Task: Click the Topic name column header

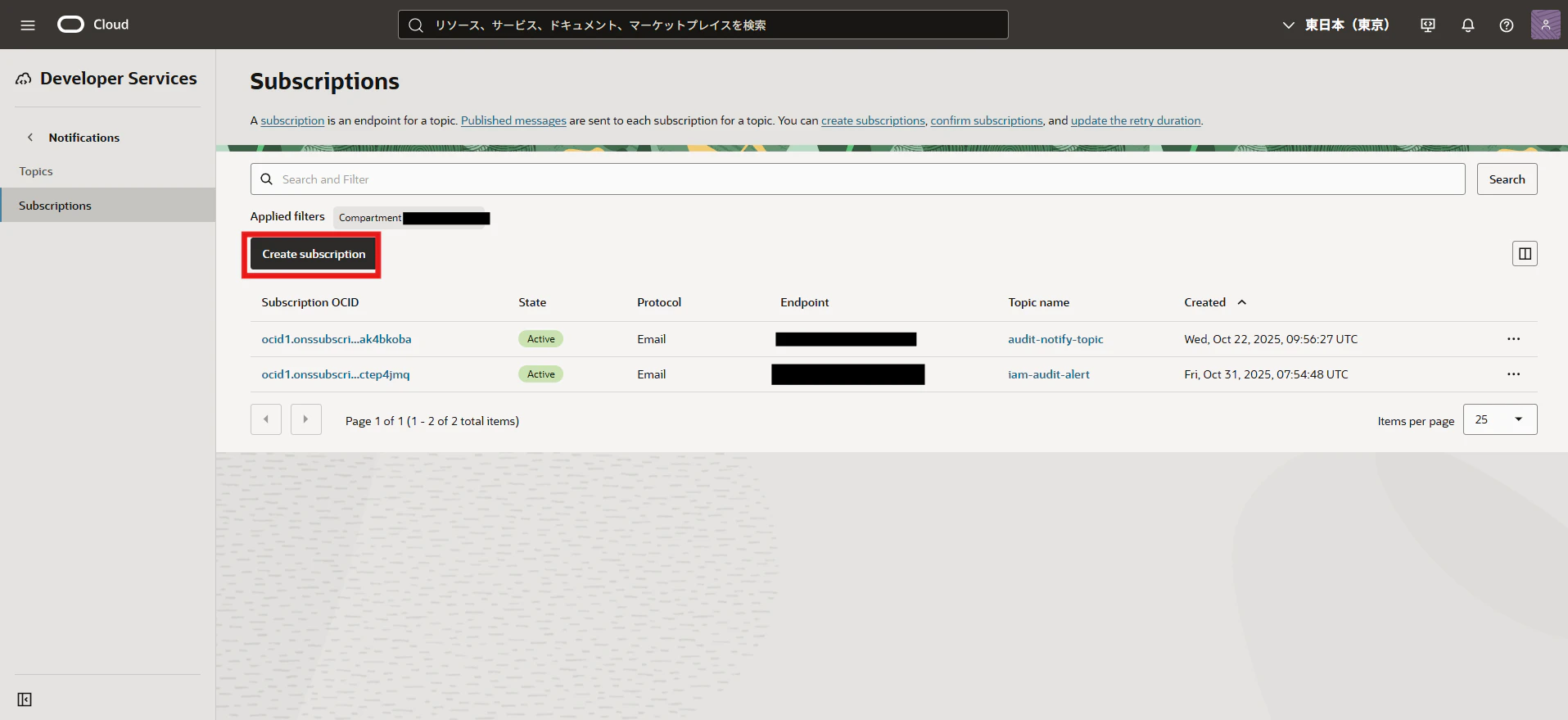Action: [1039, 302]
